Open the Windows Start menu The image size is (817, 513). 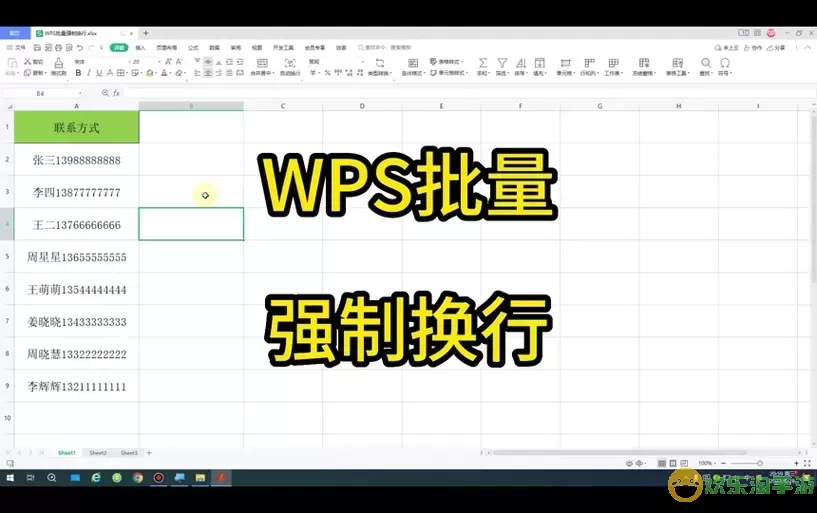point(10,478)
